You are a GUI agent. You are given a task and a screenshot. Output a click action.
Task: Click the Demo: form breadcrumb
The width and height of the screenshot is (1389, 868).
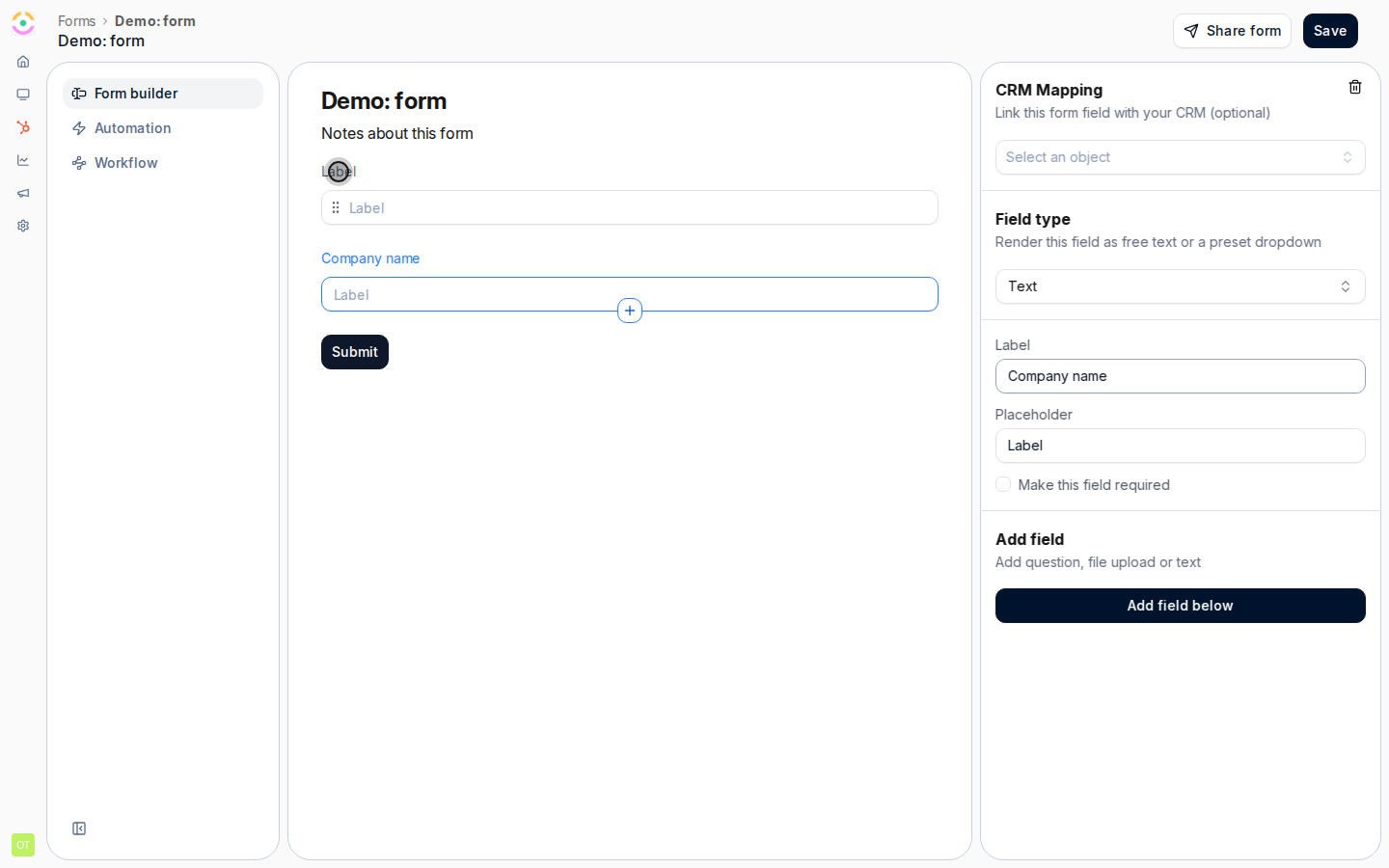click(x=155, y=21)
